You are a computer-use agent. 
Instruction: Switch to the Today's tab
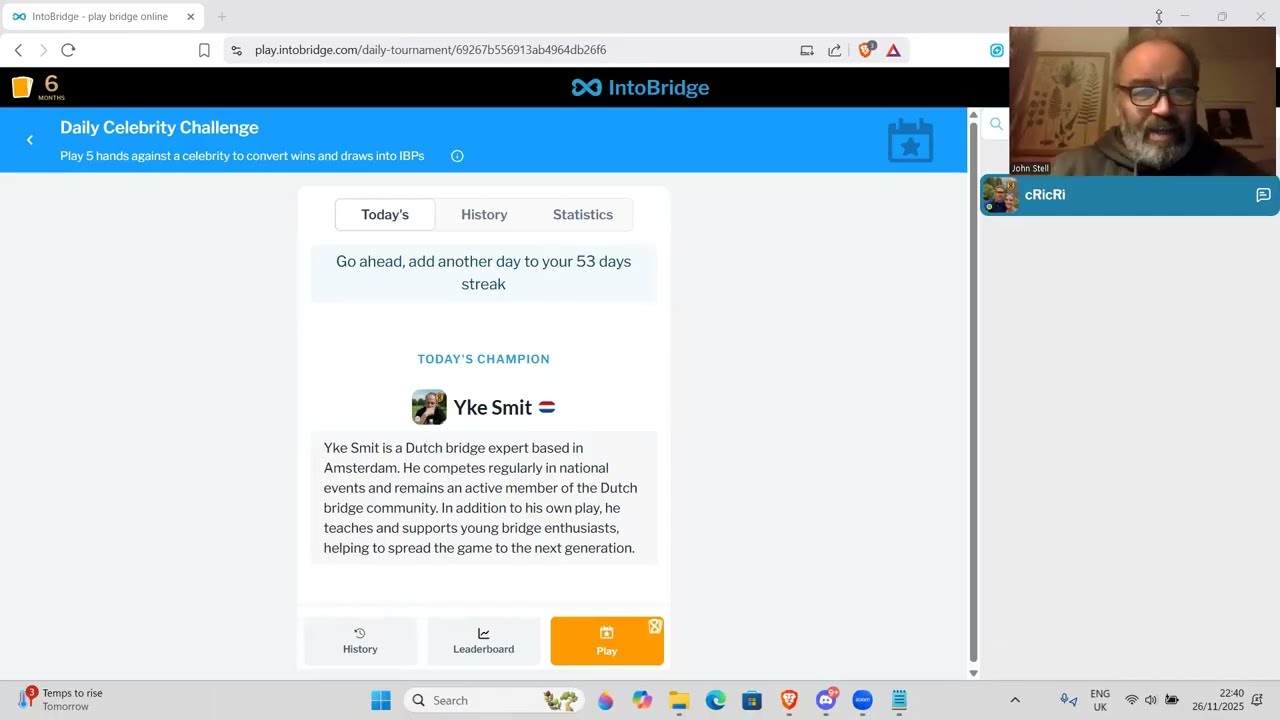coord(385,215)
